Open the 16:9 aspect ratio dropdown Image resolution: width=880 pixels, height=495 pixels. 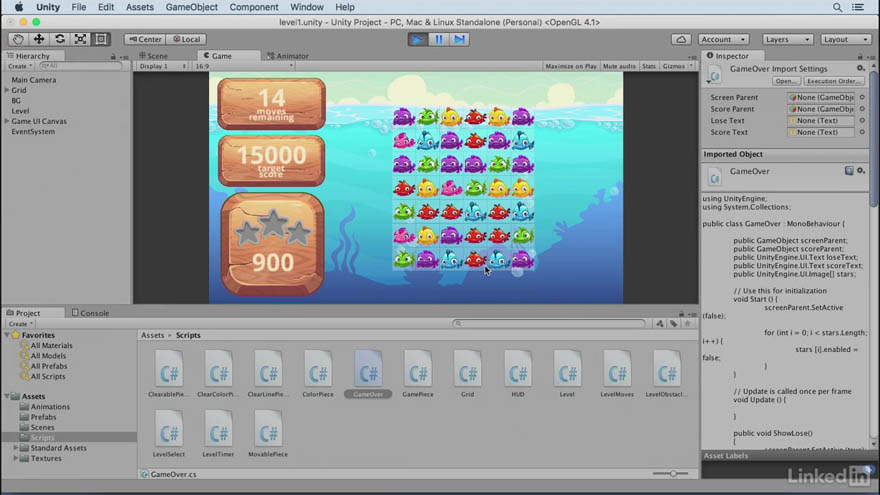[x=244, y=66]
